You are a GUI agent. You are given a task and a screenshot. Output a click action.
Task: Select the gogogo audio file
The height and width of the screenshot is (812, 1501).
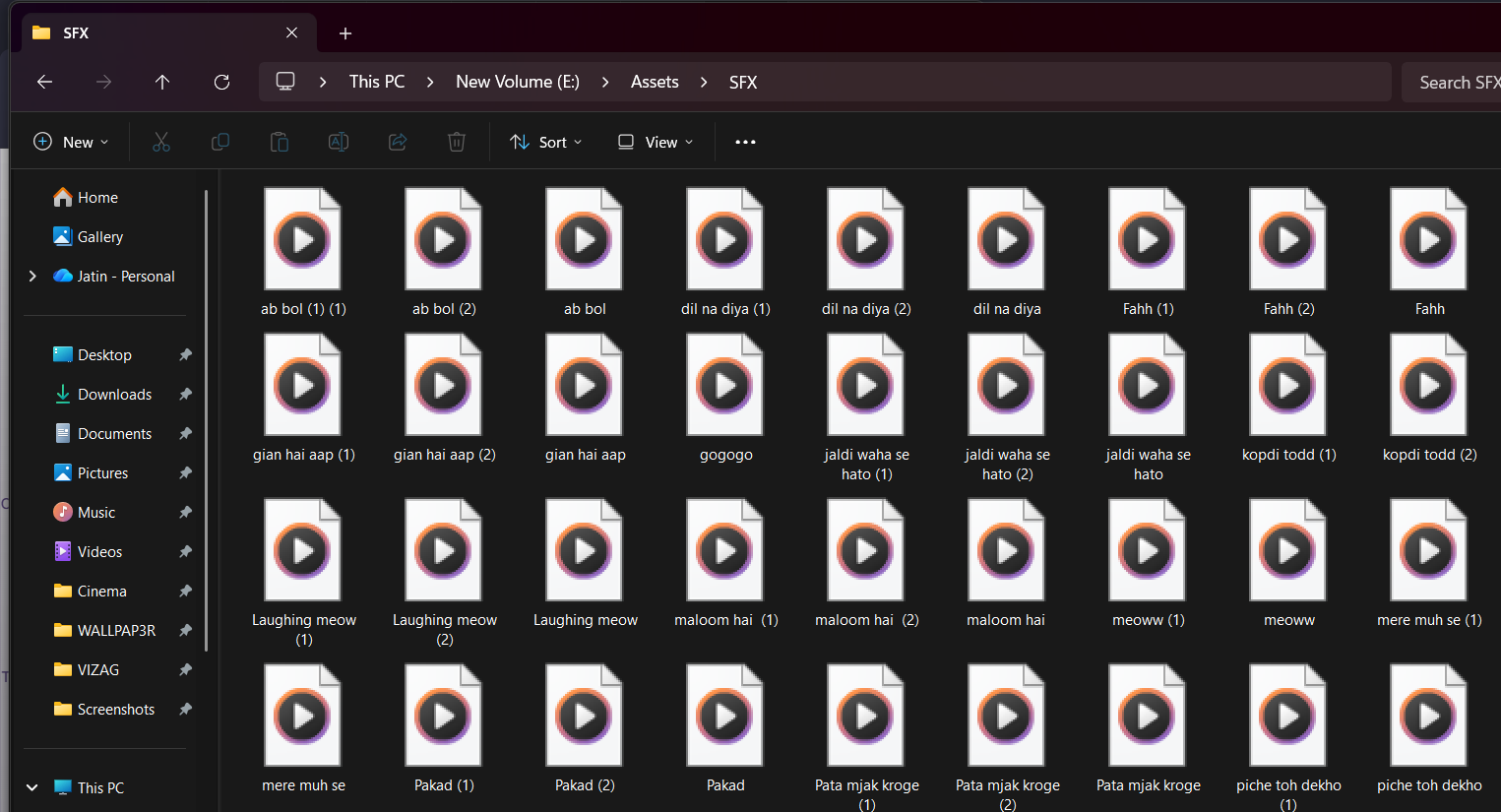(x=725, y=399)
